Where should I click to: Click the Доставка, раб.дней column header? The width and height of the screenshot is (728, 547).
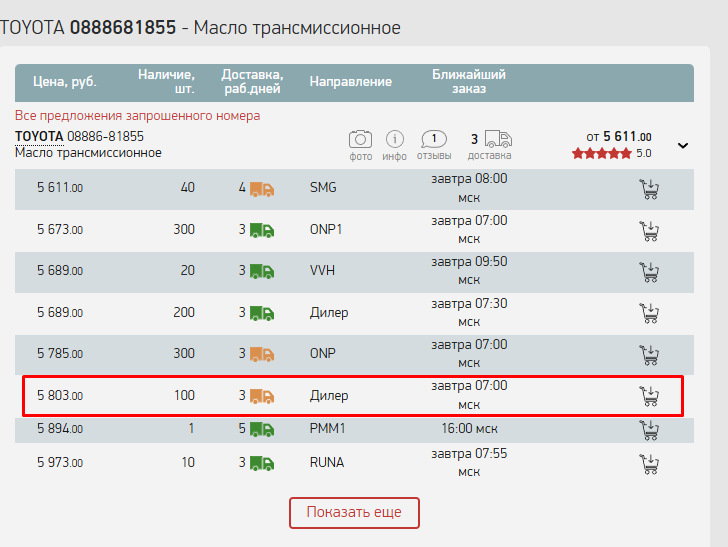(252, 81)
